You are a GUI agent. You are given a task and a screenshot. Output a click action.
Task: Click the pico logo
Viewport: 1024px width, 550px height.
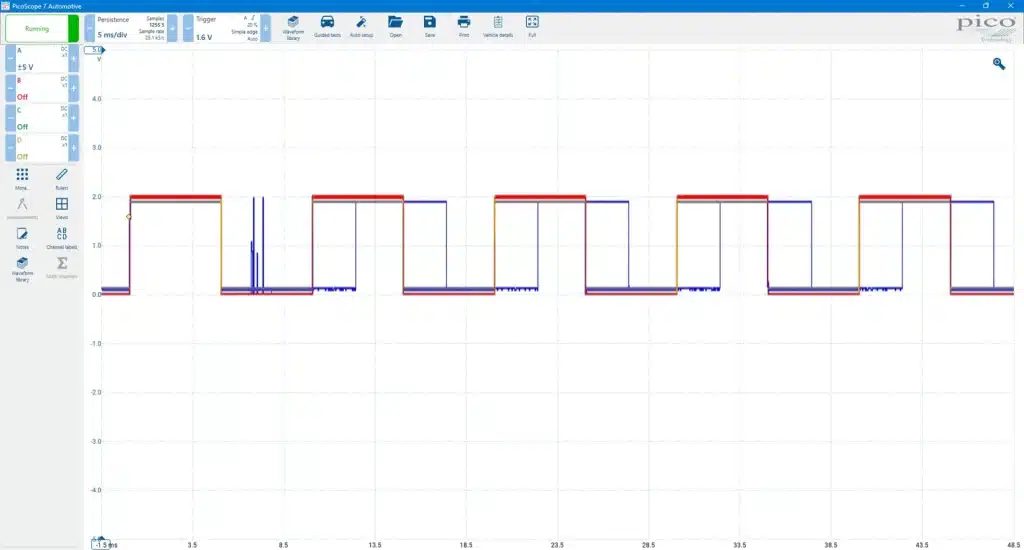click(x=986, y=27)
